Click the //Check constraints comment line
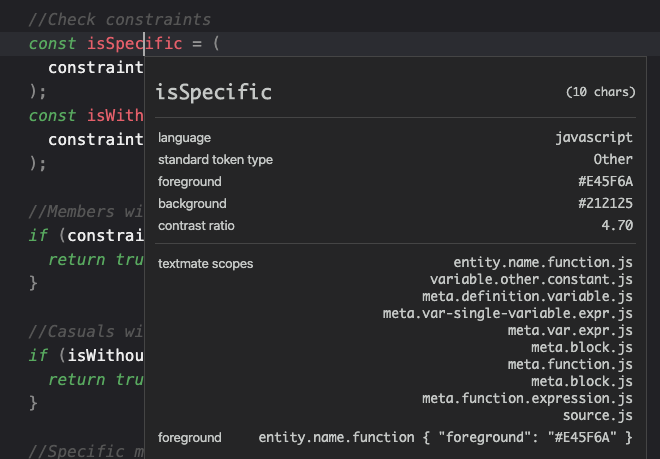 [x=120, y=20]
